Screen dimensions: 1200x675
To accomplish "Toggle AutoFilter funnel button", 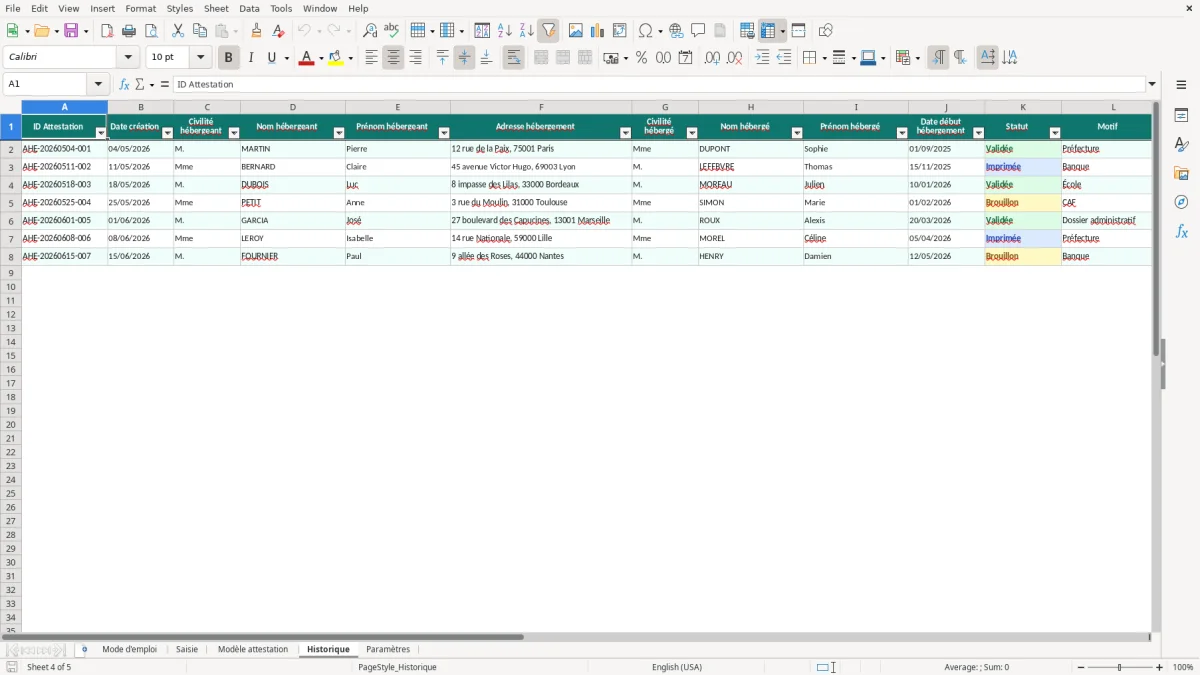I will click(549, 31).
